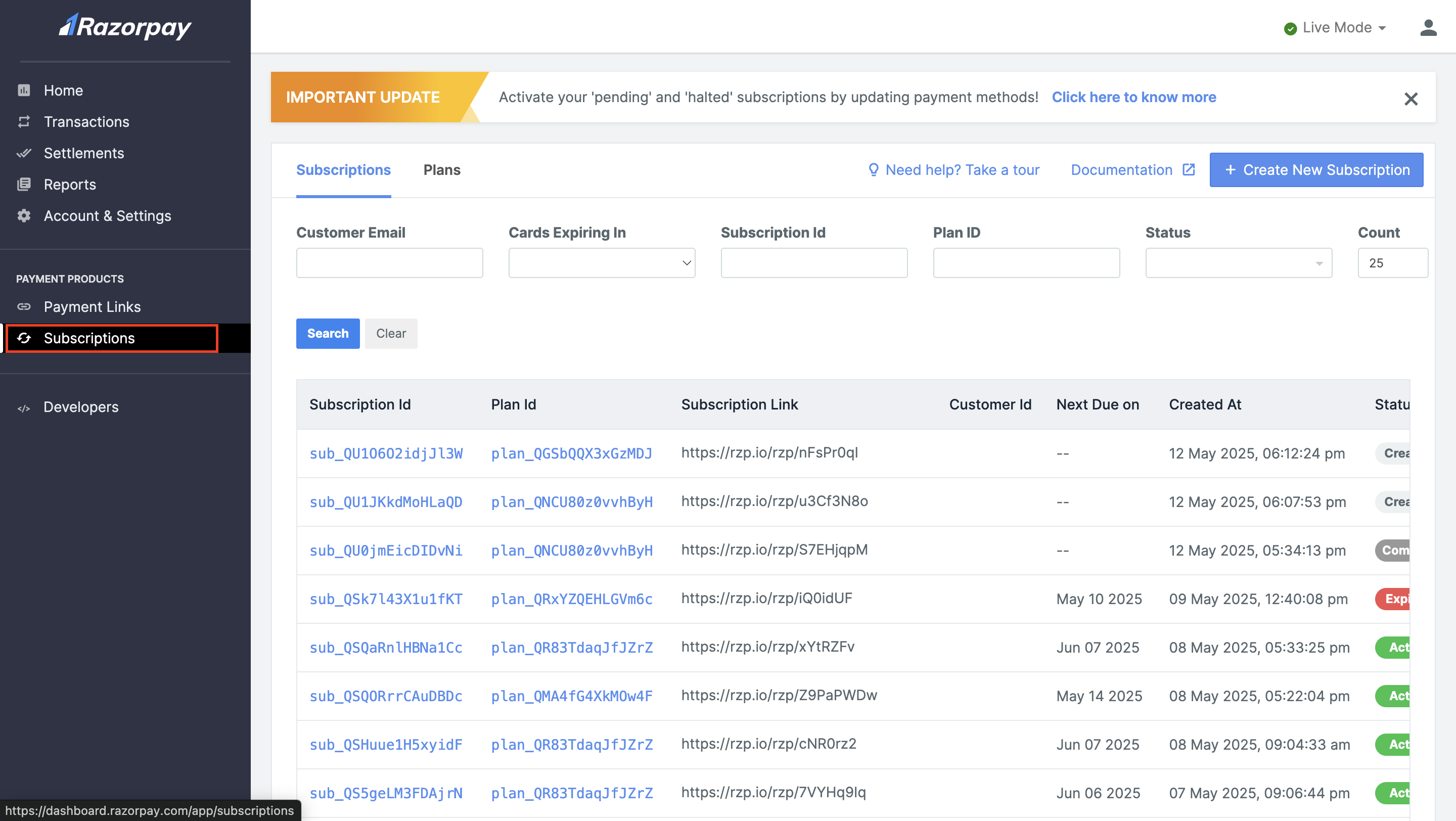Open Settlements in the sidebar
The image size is (1456, 821).
pos(83,153)
